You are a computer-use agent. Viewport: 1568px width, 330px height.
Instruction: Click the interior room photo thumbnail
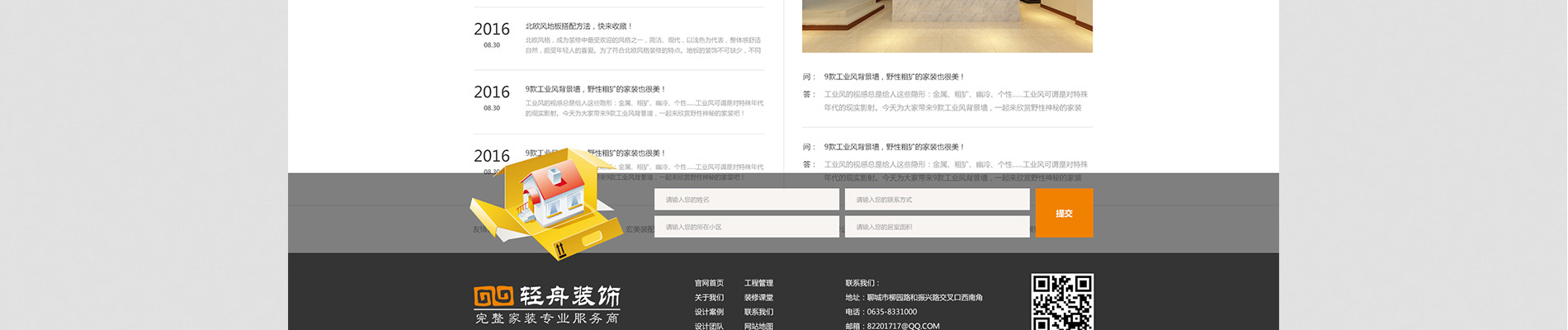coord(947,26)
